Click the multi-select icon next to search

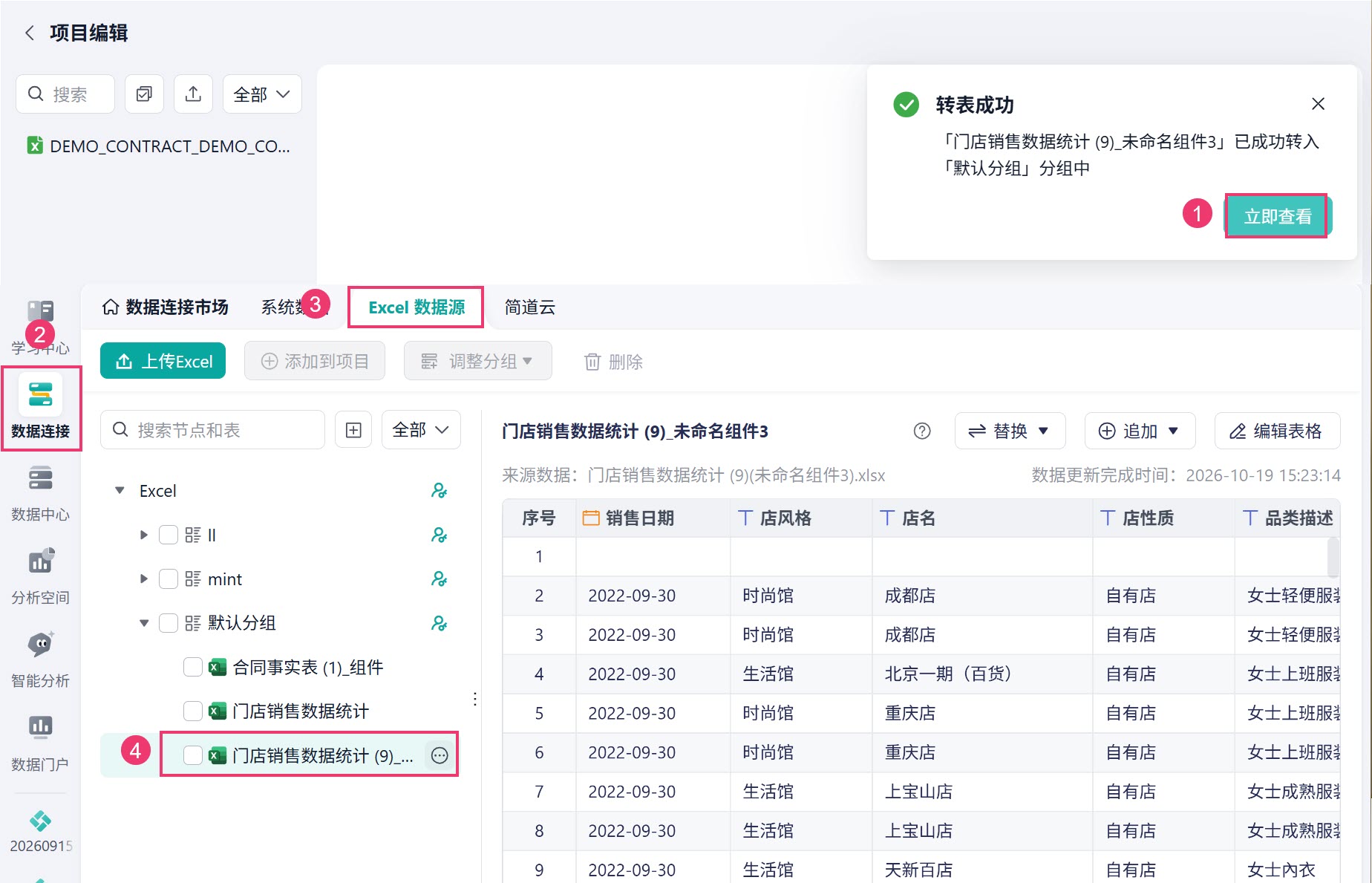pos(144,94)
